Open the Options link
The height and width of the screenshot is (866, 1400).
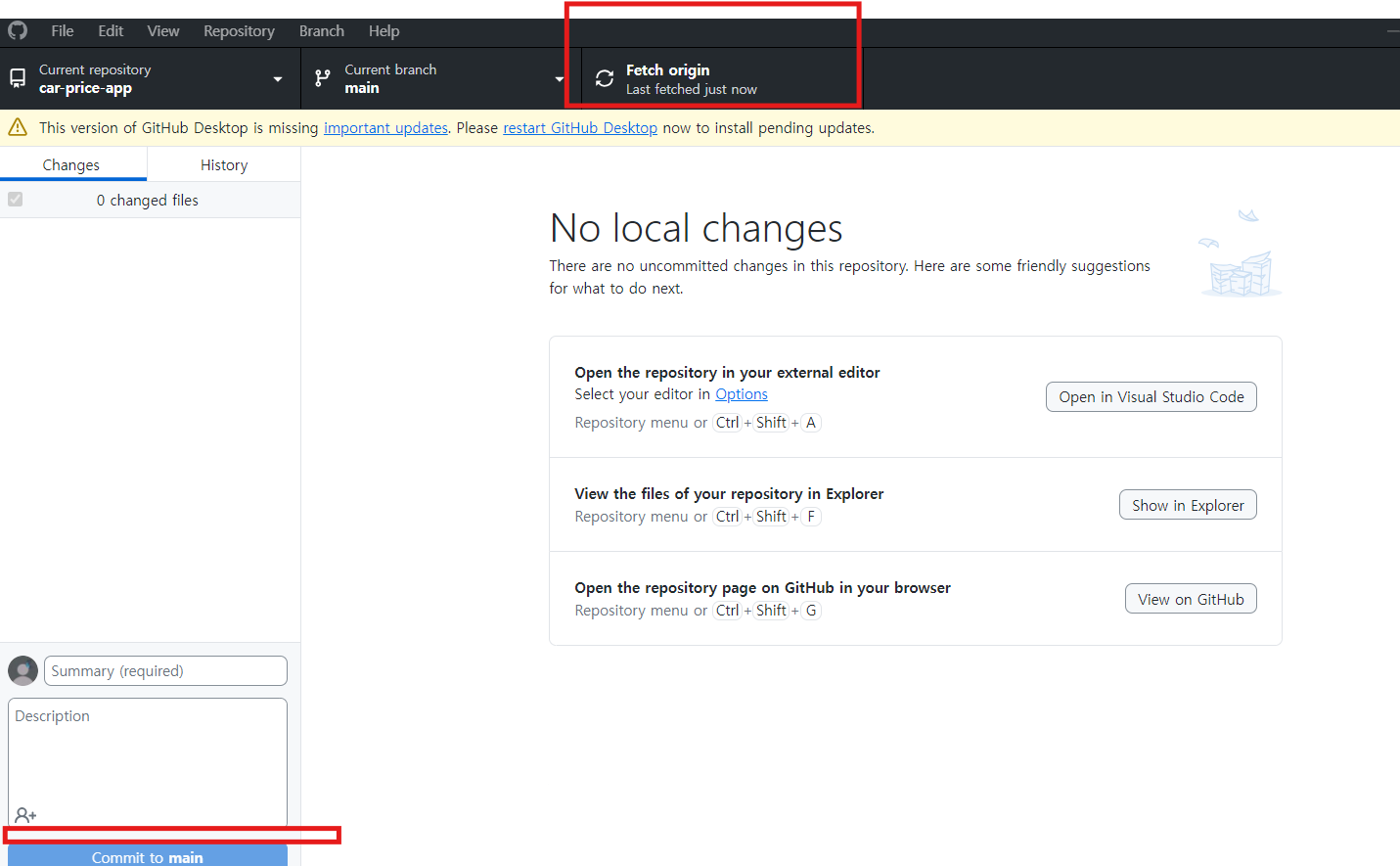(742, 393)
